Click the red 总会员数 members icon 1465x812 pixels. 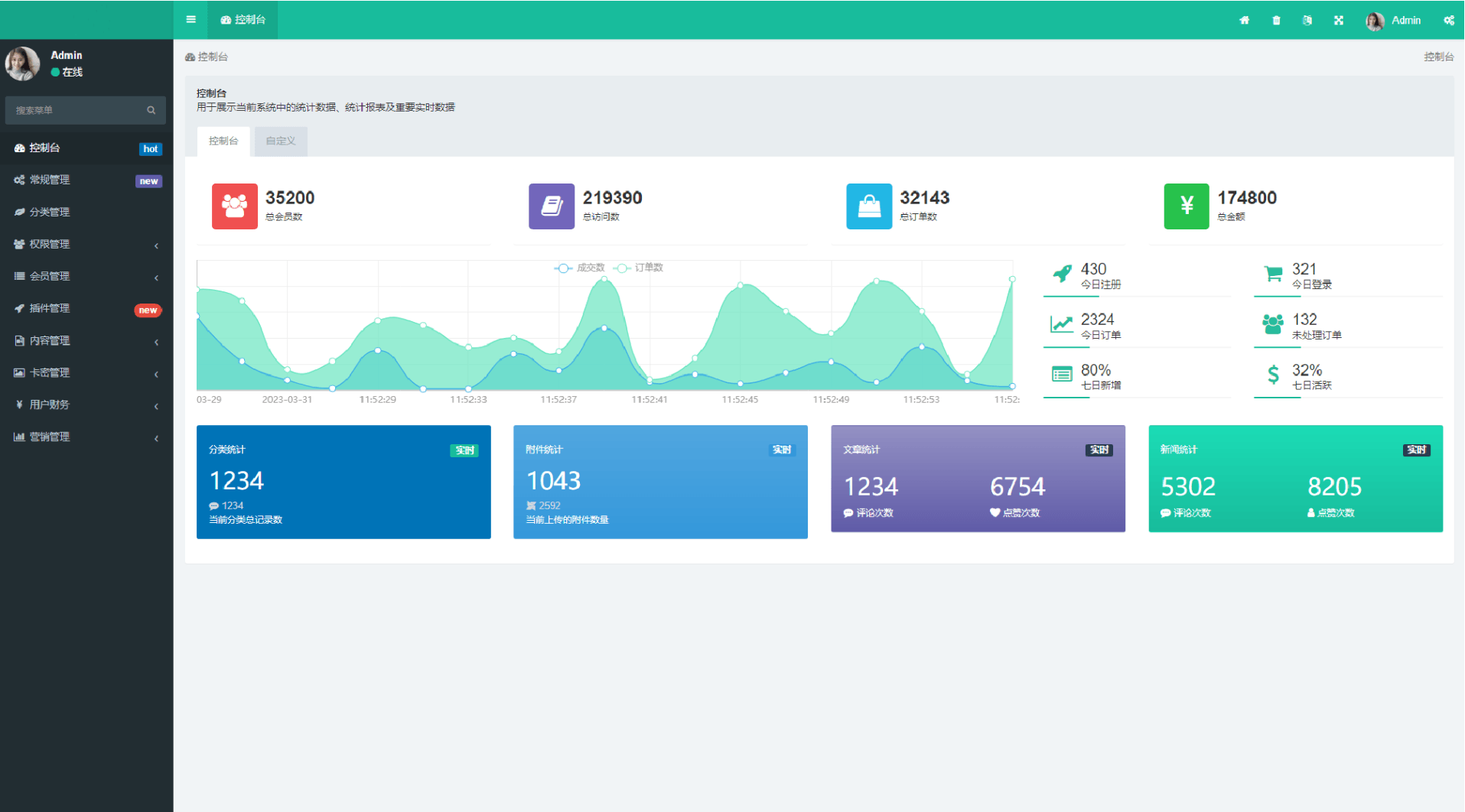pyautogui.click(x=234, y=206)
